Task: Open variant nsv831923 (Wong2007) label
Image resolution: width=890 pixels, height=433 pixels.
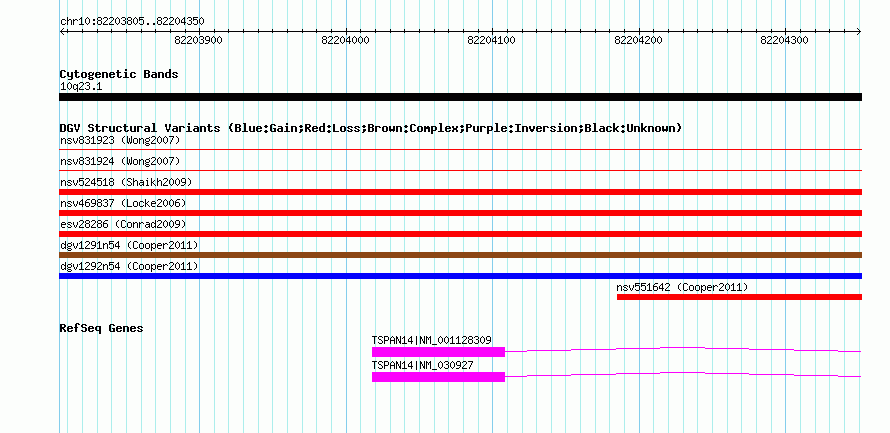Action: (x=120, y=140)
